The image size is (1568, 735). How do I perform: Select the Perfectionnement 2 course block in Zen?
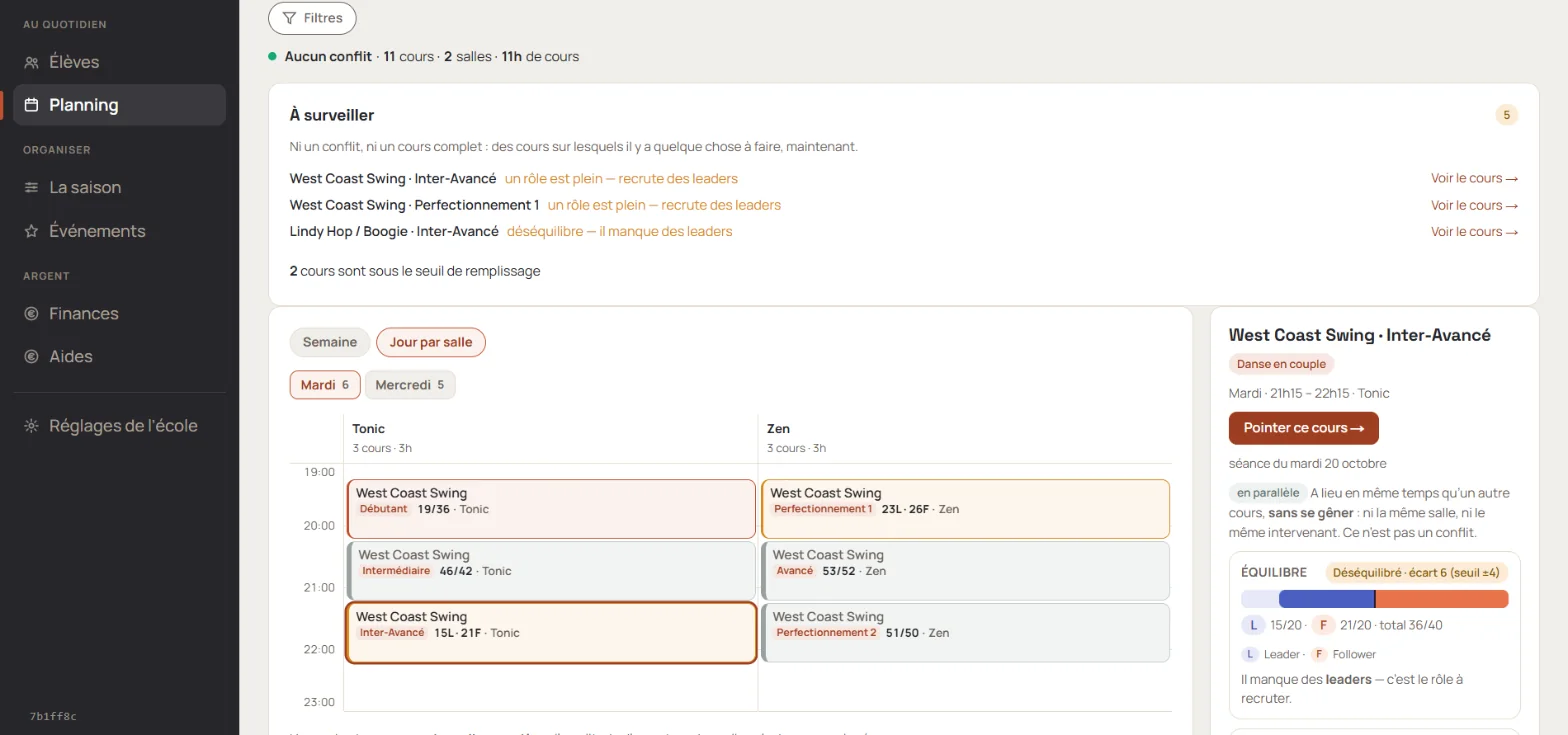coord(966,633)
